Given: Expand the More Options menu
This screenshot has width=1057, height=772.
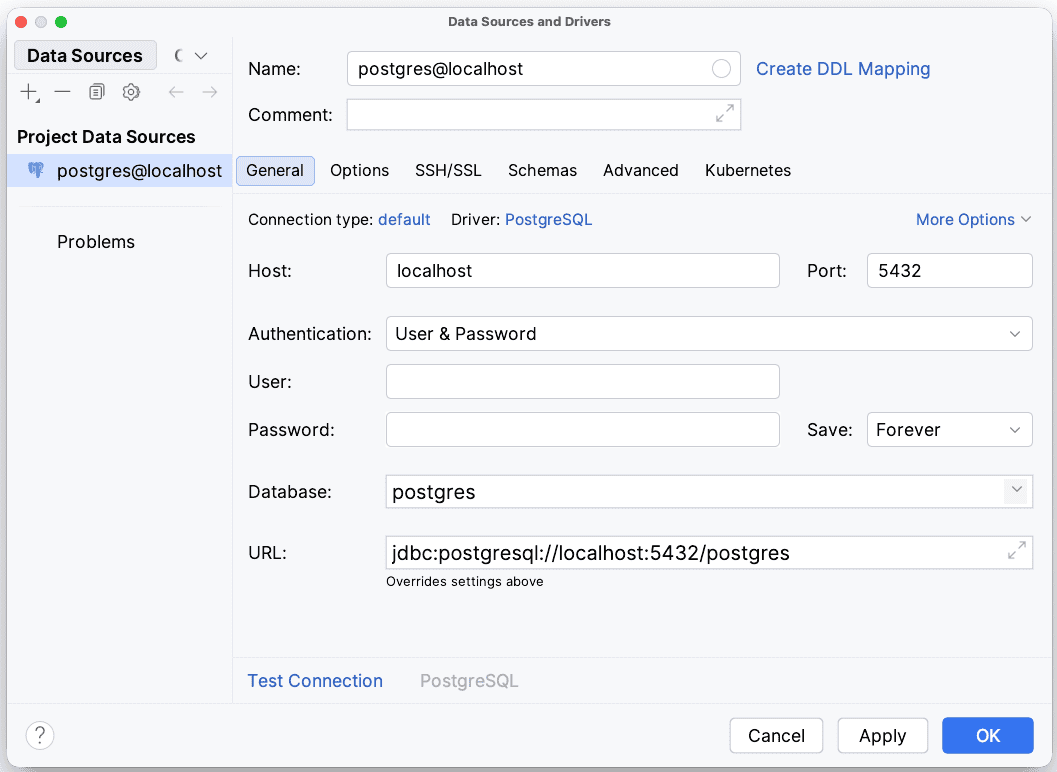Looking at the screenshot, I should [972, 220].
